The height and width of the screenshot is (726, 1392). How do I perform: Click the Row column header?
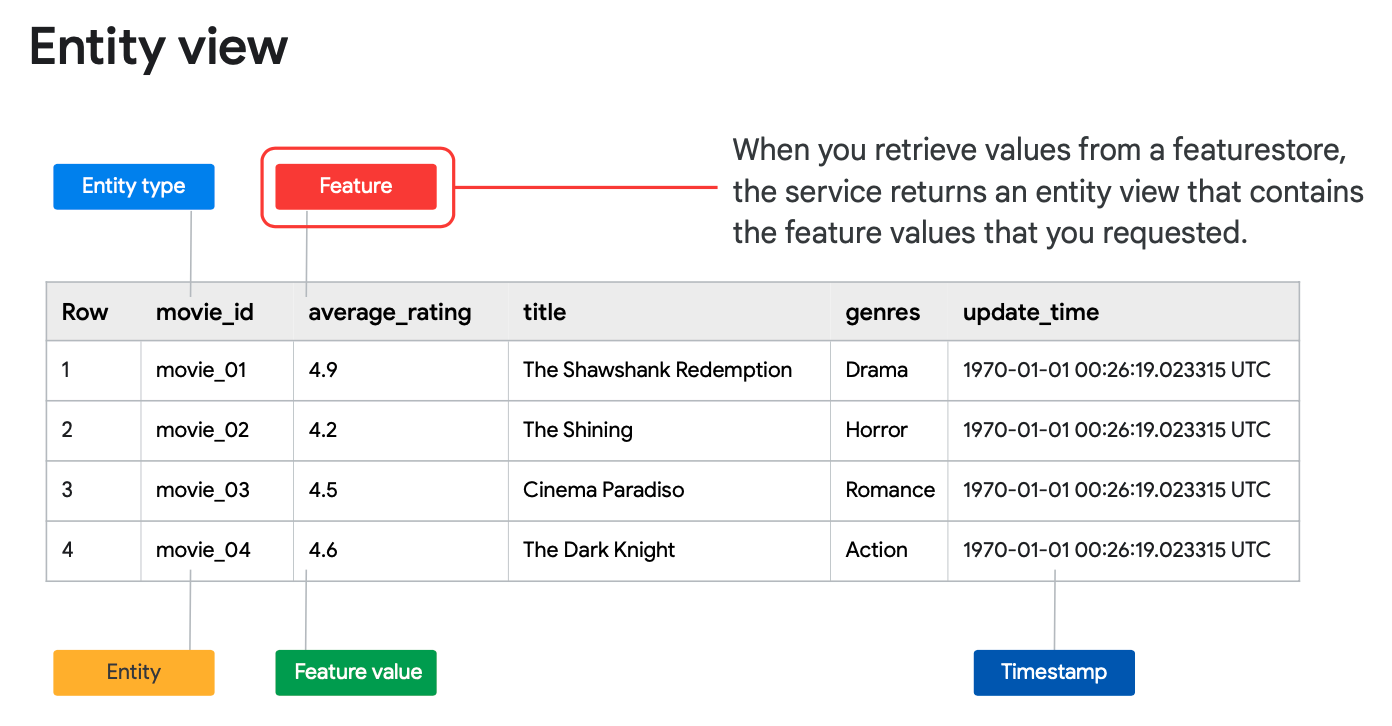coord(85,312)
